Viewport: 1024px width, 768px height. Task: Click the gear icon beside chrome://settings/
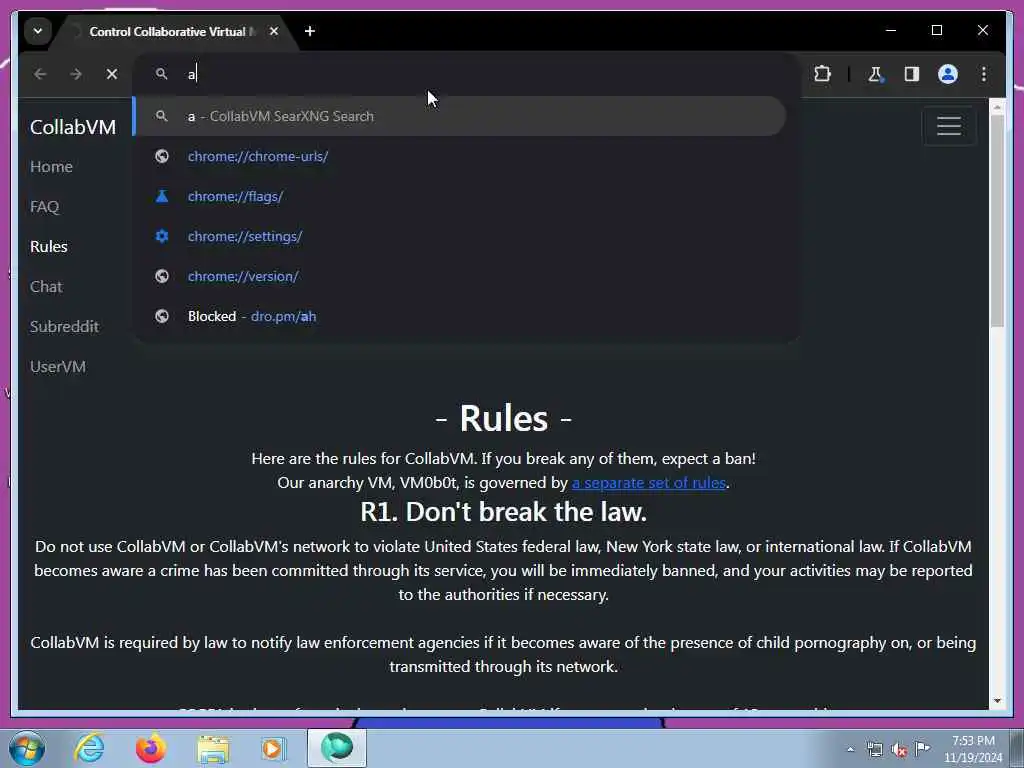162,236
